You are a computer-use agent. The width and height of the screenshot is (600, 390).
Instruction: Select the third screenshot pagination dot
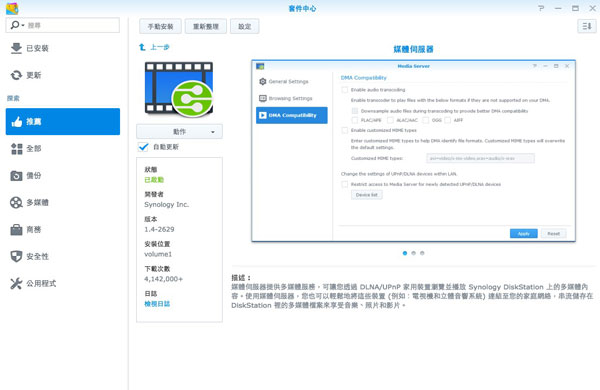(422, 253)
